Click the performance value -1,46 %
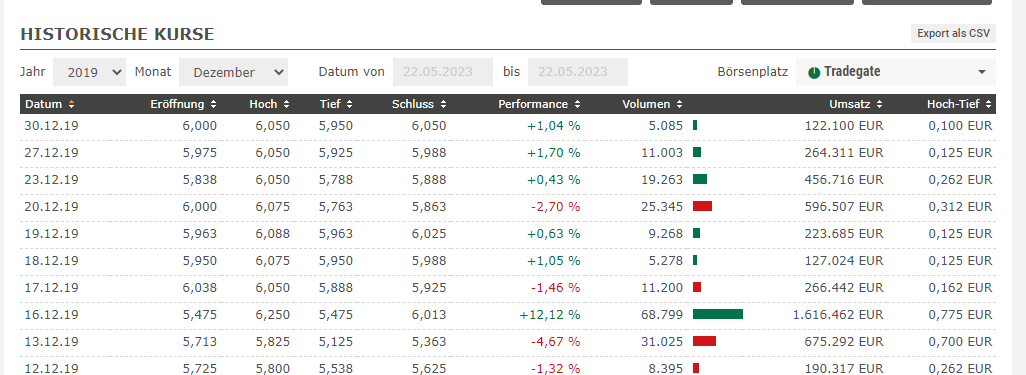 coord(556,287)
